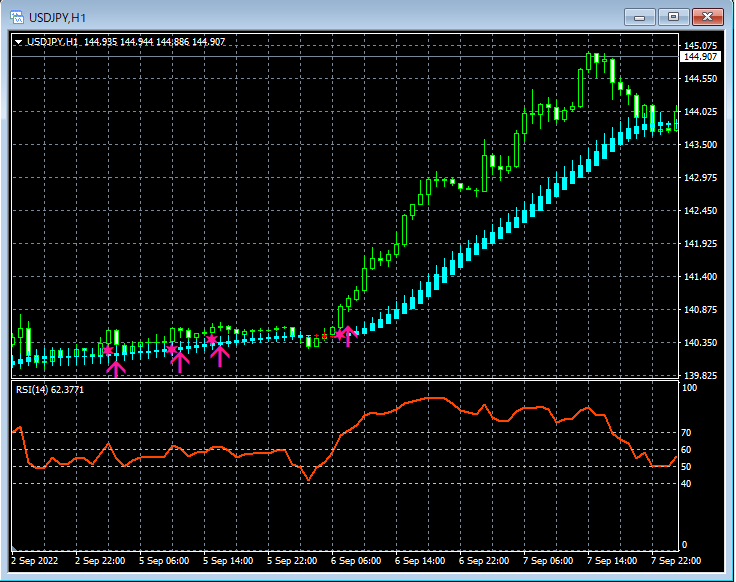Click the first pink arrow near 2 Sep 22:00
736x582 pixels.
tap(116, 369)
